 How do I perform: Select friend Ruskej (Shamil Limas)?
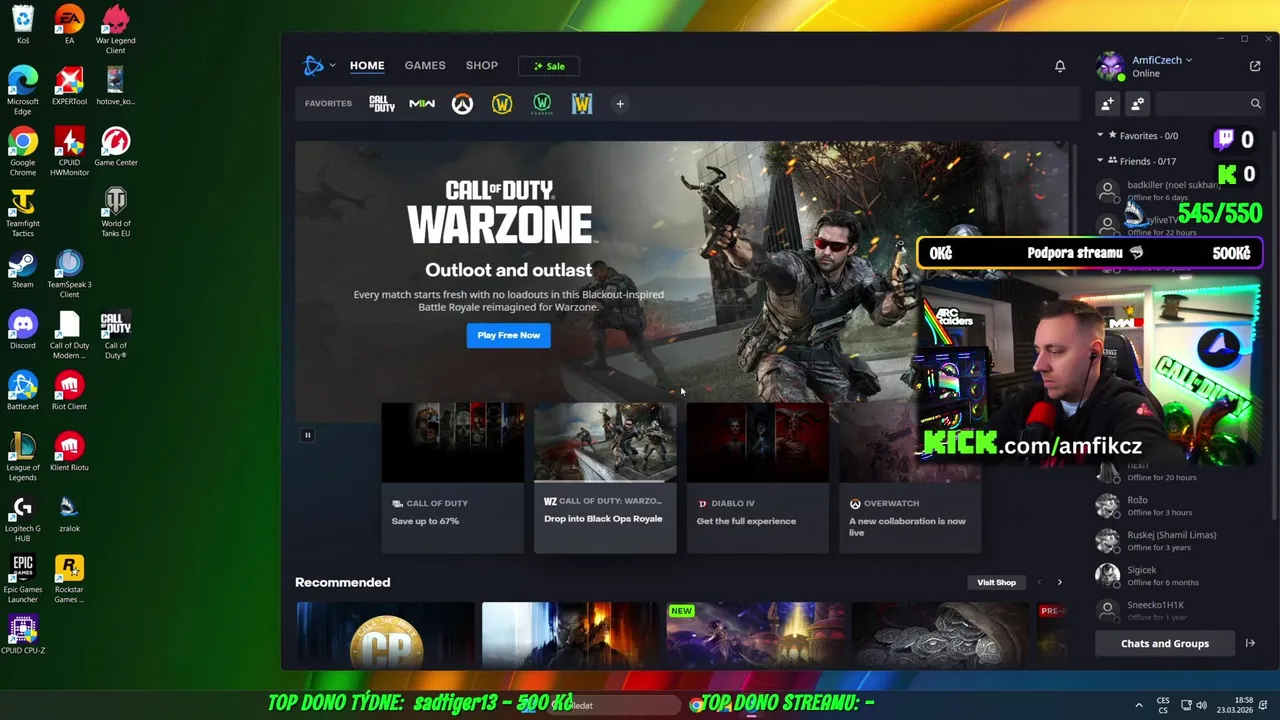click(x=1180, y=540)
